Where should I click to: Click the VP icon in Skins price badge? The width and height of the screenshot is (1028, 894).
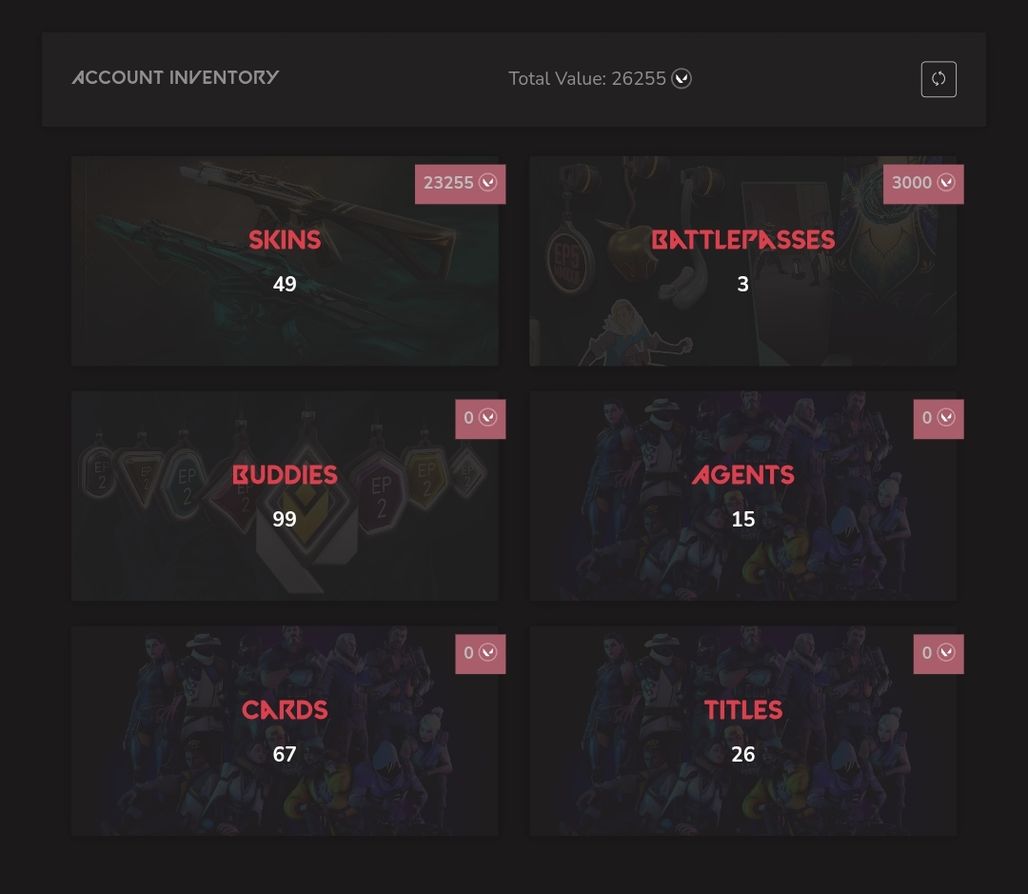point(488,182)
